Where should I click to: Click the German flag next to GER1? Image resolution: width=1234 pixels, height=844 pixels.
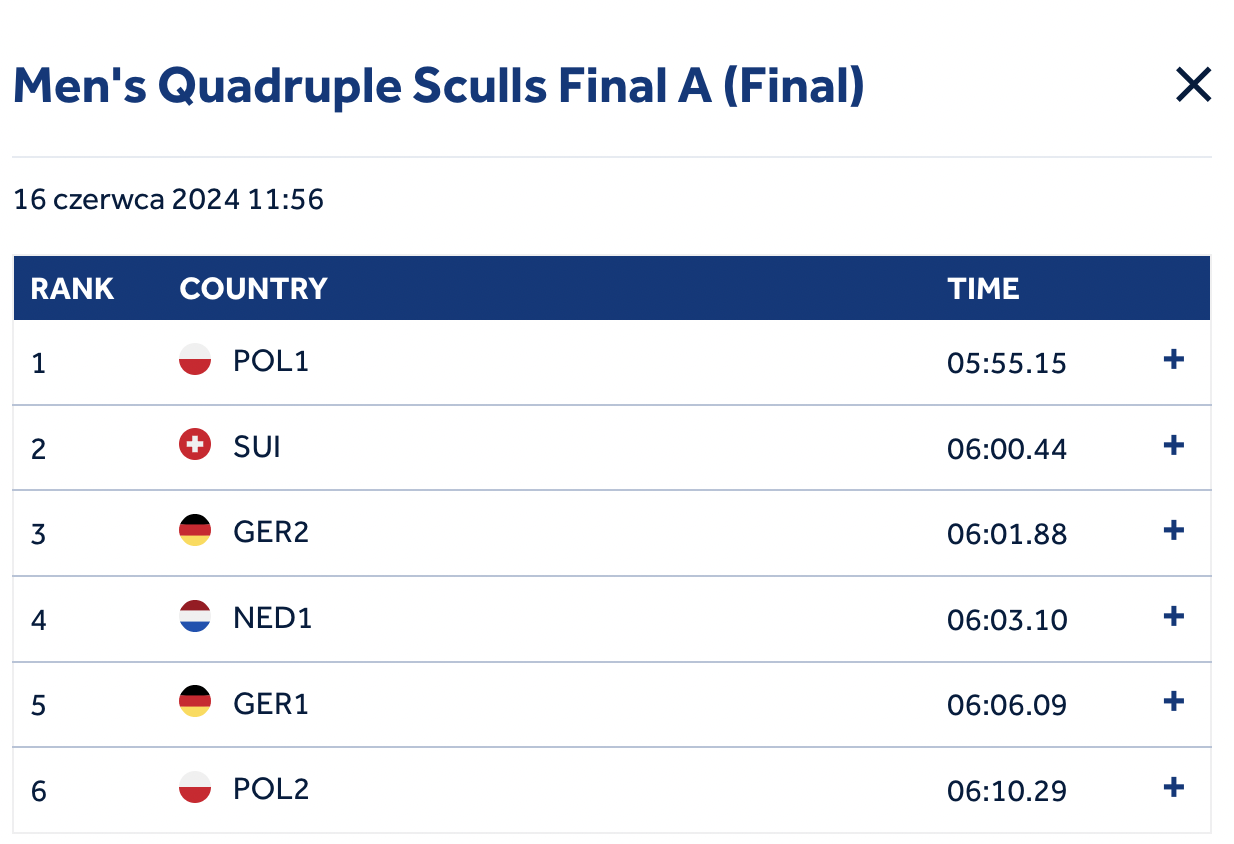(195, 702)
